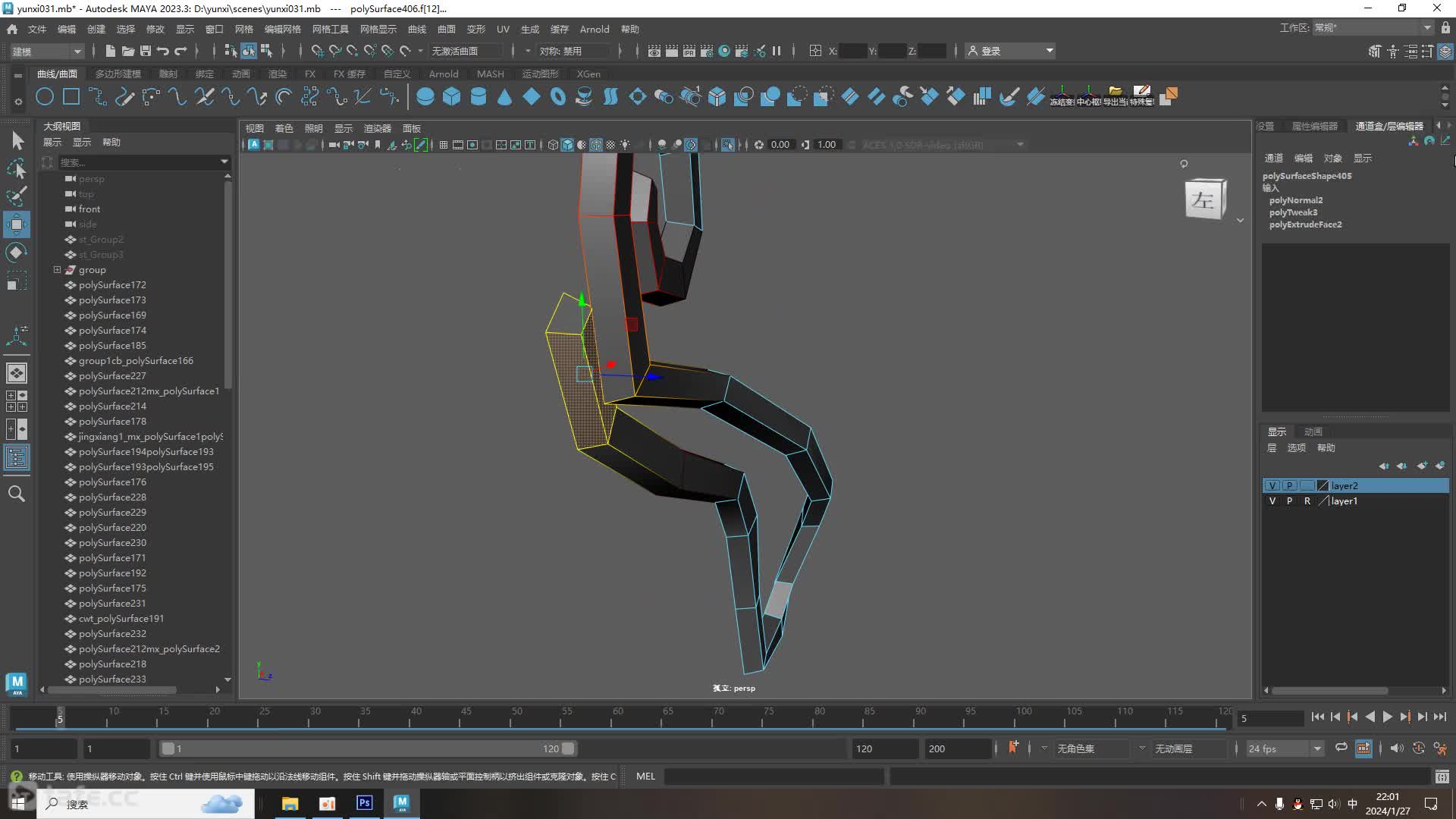Click the open scene folder icon

pos(127,51)
